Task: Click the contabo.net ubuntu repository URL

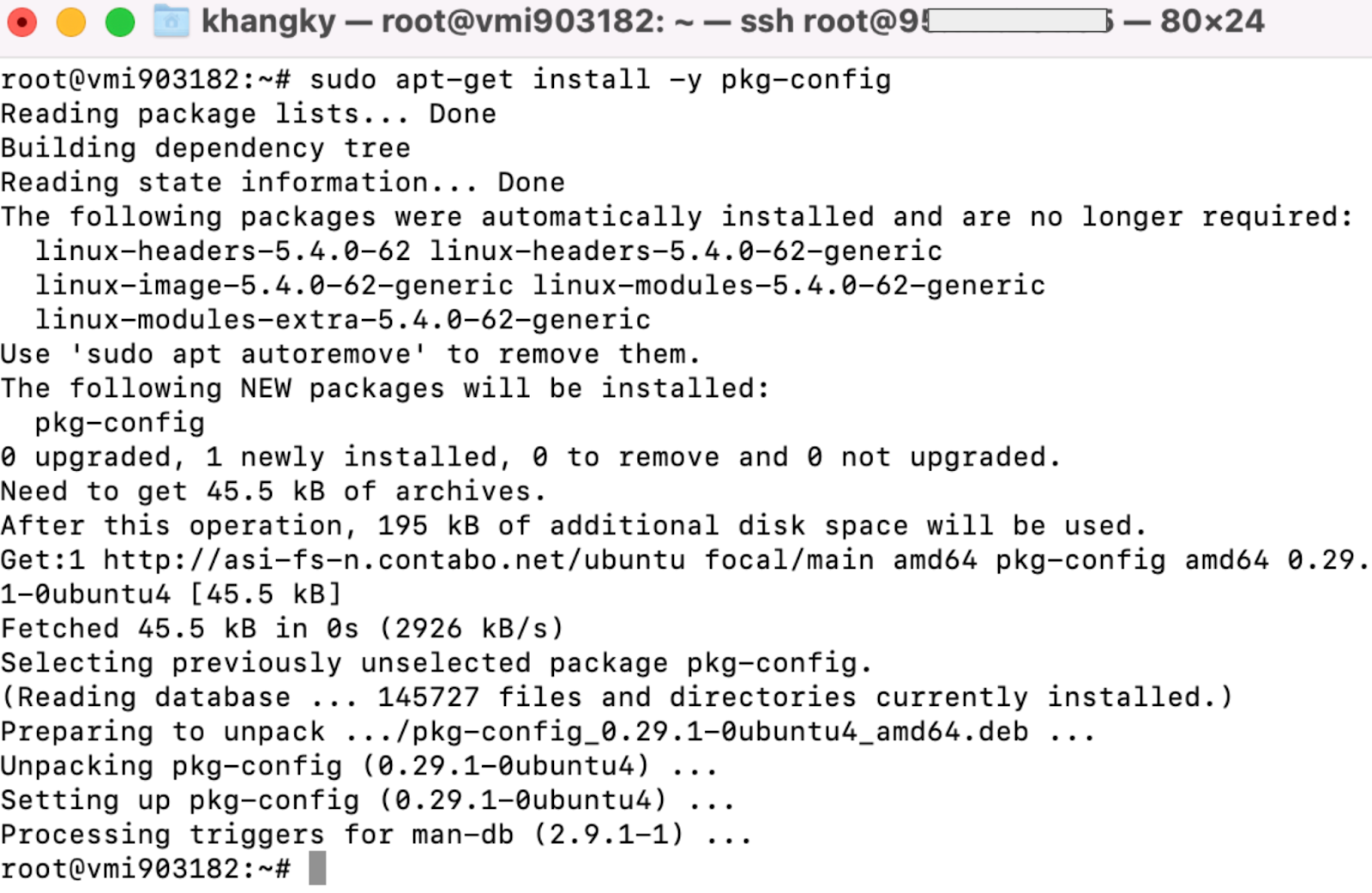Action: pyautogui.click(x=394, y=560)
